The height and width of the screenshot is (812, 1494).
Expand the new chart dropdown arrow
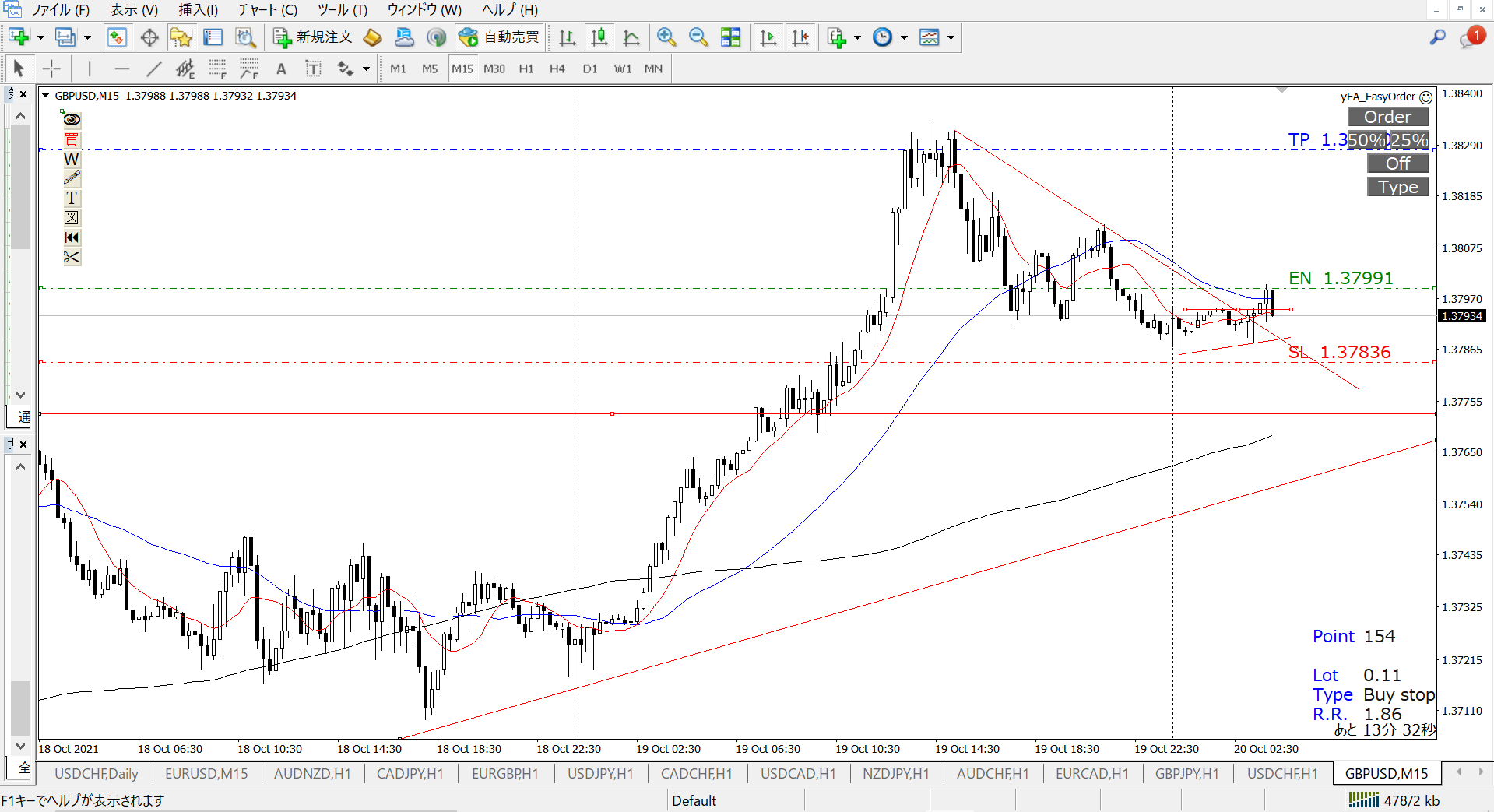coord(40,37)
